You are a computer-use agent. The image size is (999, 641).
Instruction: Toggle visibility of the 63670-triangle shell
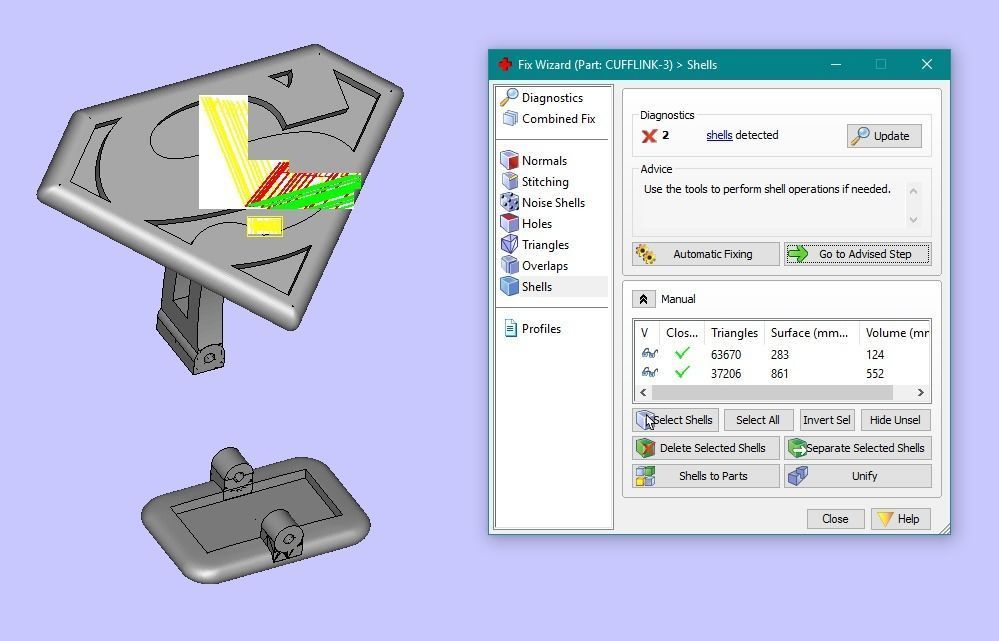pyautogui.click(x=649, y=354)
